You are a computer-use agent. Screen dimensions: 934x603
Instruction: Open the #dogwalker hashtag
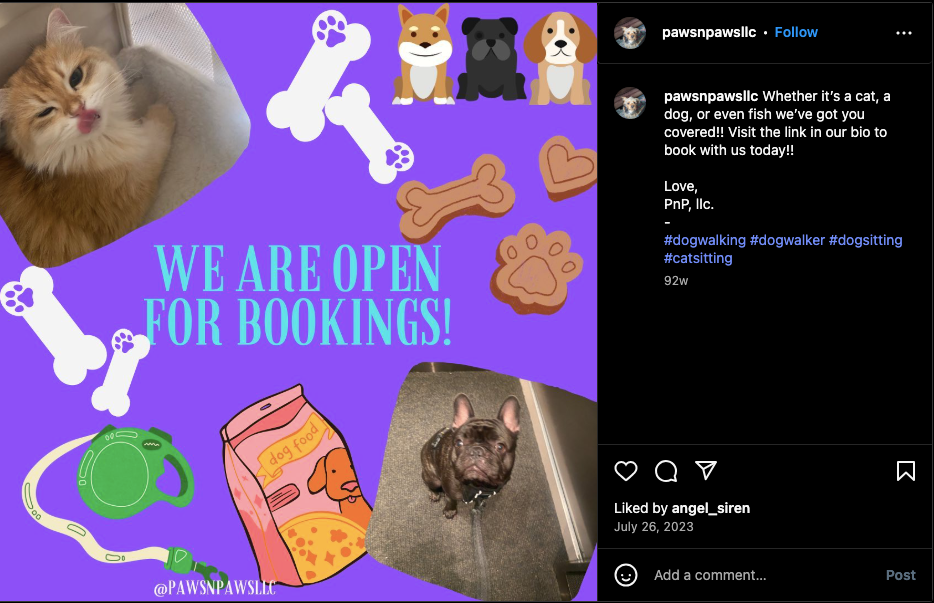(x=787, y=240)
